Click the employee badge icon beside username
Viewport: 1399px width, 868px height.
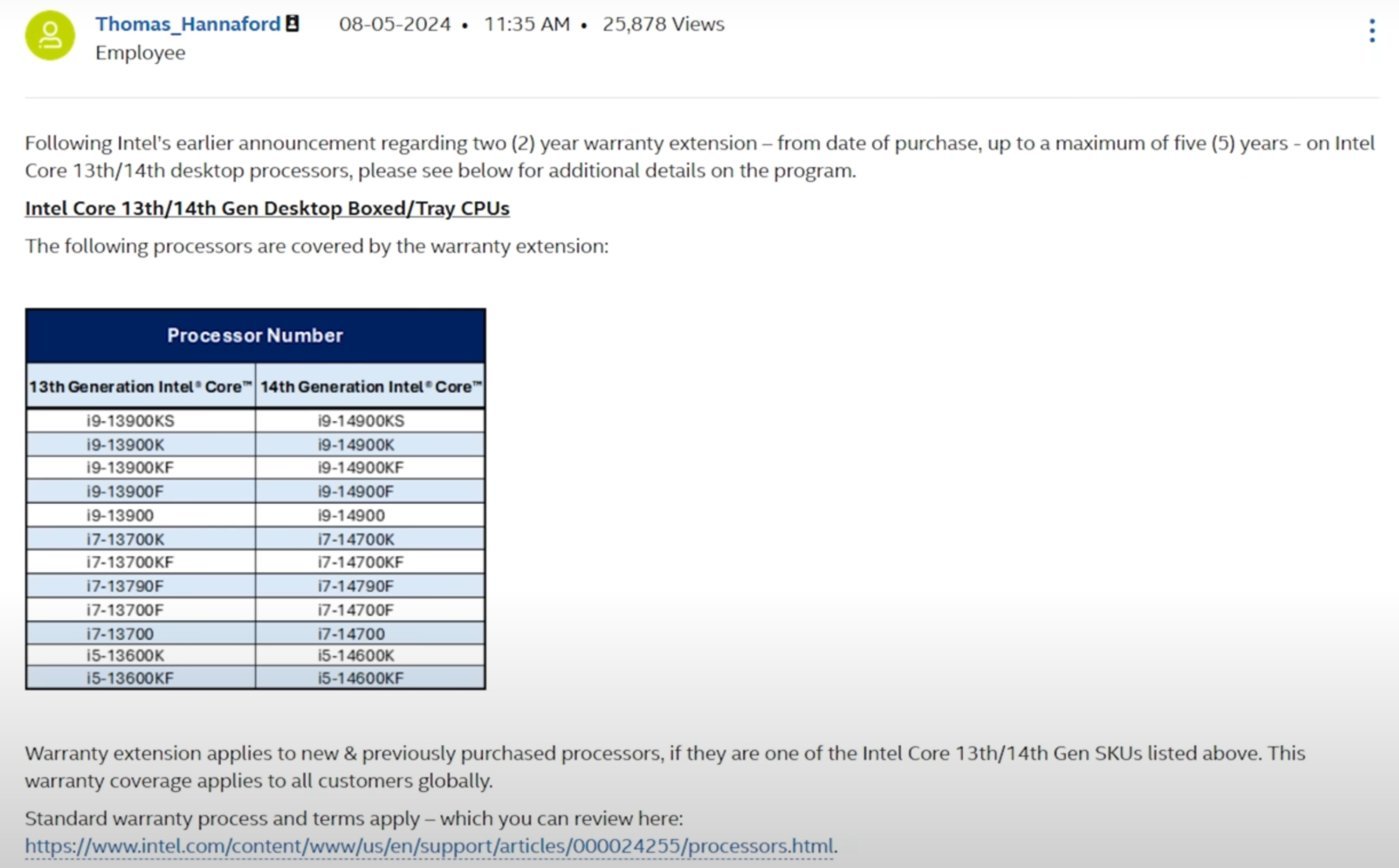pos(292,23)
